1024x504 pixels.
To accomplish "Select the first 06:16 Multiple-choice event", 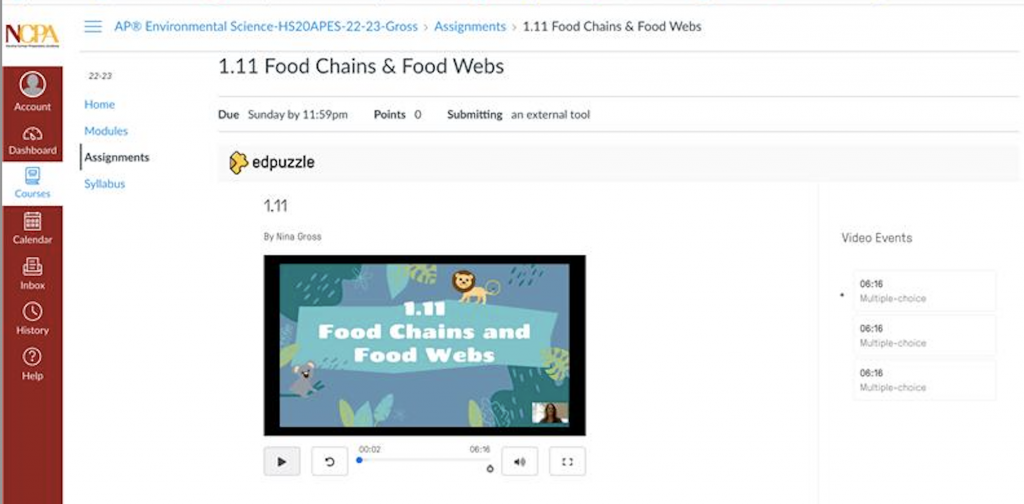I will click(x=925, y=291).
